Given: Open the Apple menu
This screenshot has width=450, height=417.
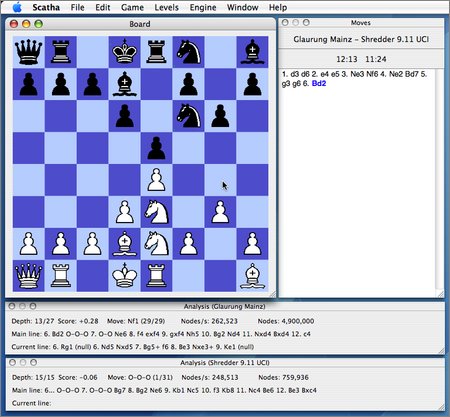Looking at the screenshot, I should click(17, 7).
